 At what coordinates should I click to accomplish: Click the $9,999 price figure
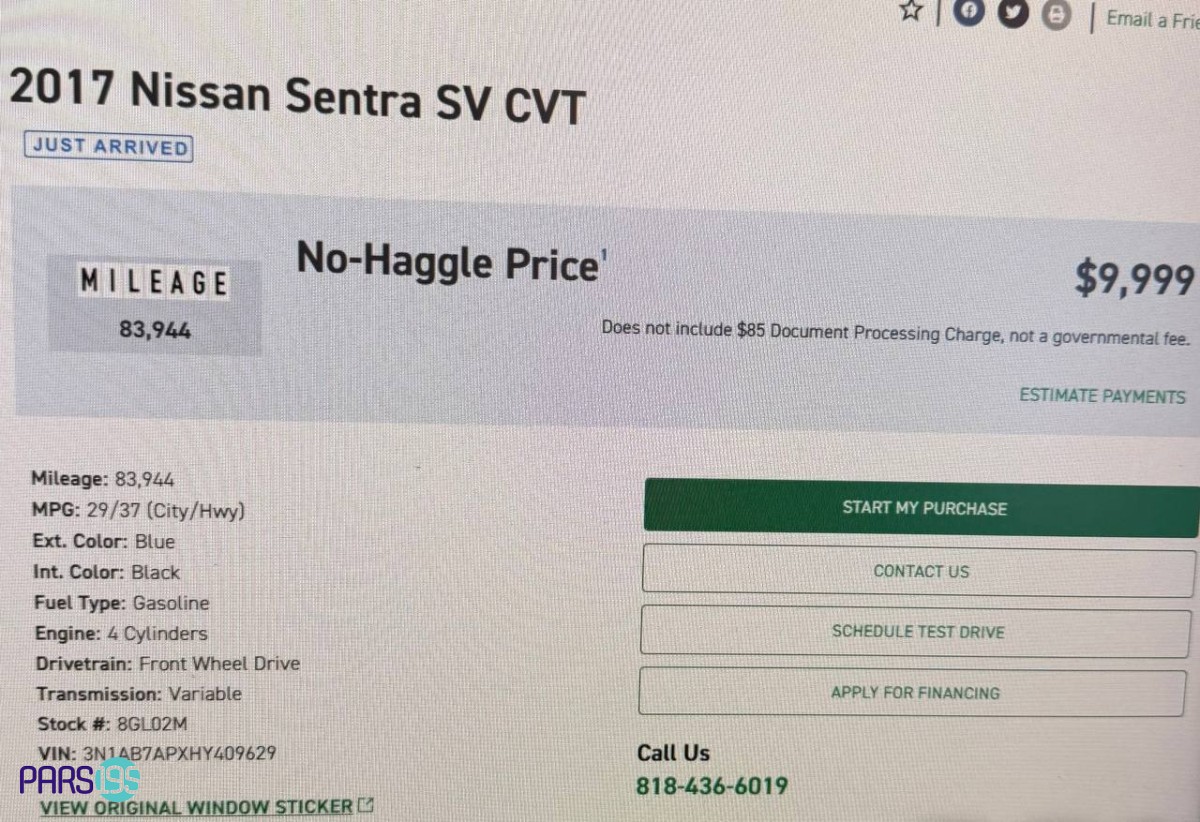1136,279
